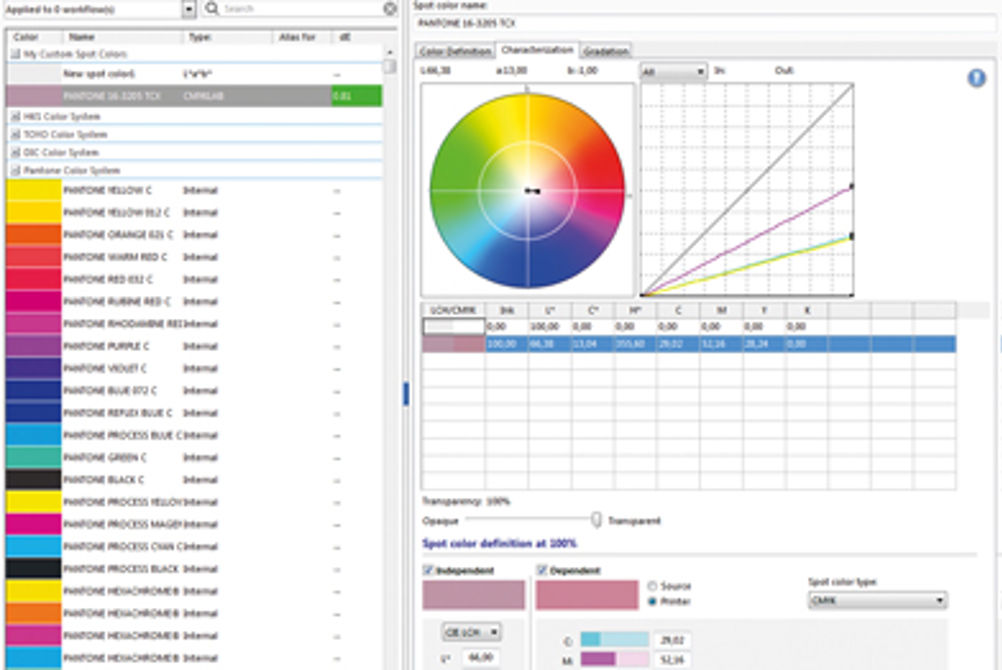This screenshot has height=670, width=1002.
Task: Open the blue info help icon
Action: tap(976, 78)
